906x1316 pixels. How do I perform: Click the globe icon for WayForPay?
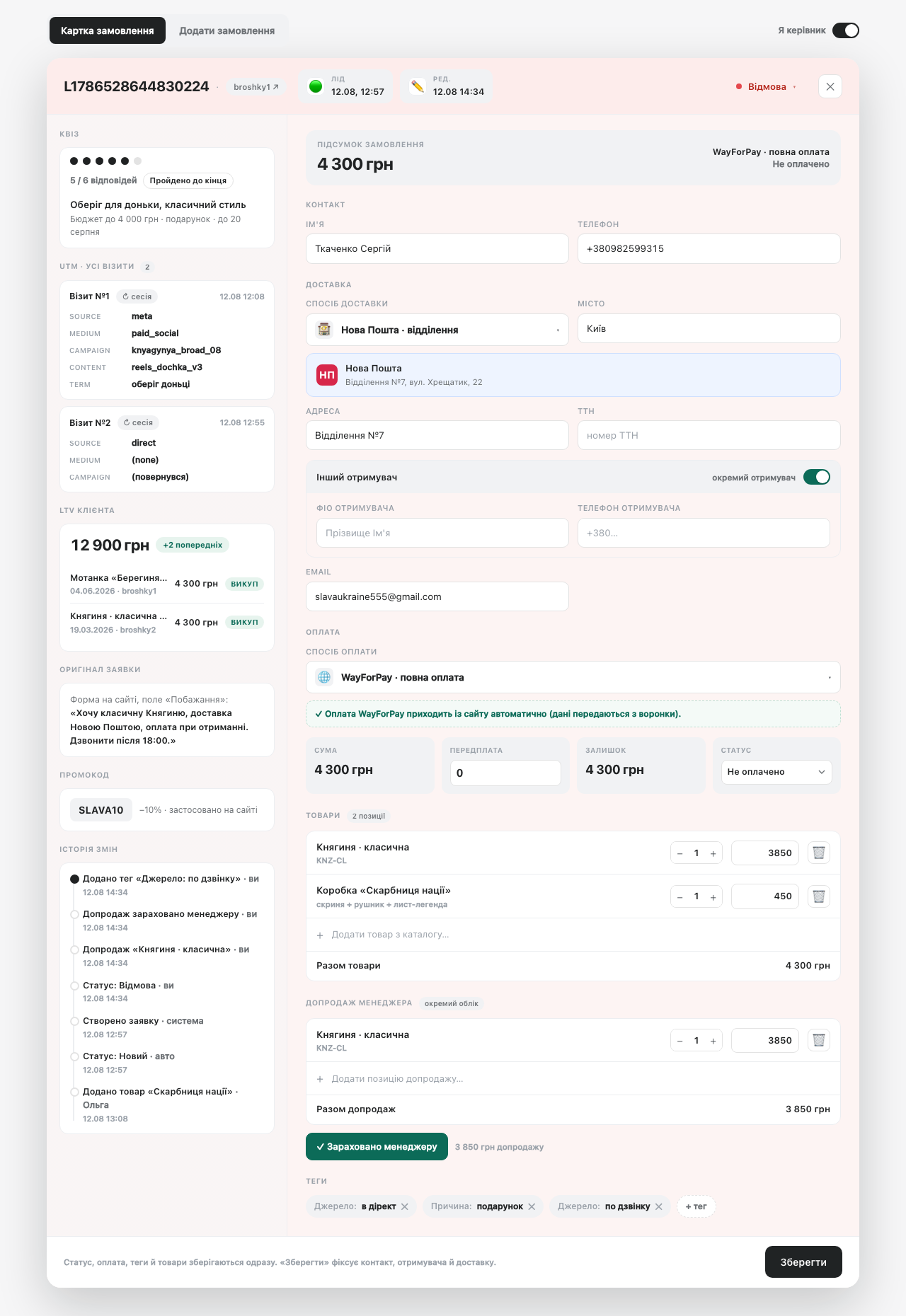tap(324, 677)
